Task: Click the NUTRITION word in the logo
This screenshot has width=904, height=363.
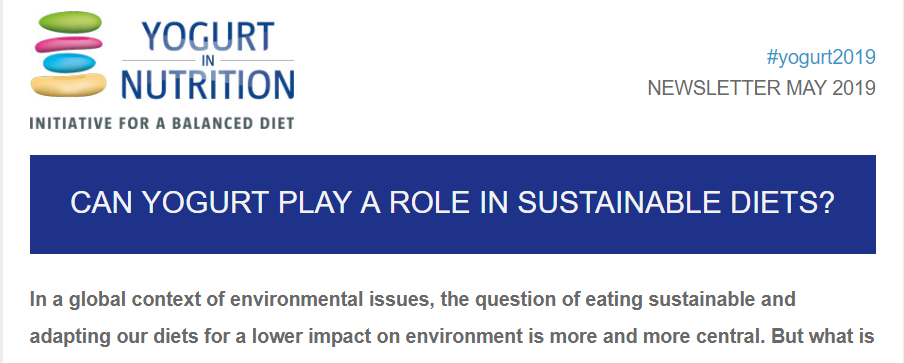Action: (x=208, y=84)
